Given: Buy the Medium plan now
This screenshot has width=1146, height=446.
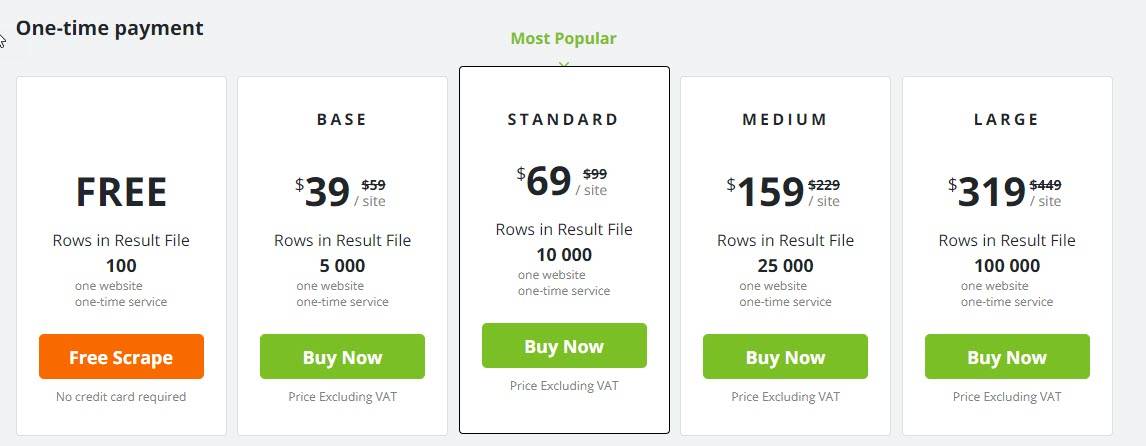Looking at the screenshot, I should tap(785, 357).
